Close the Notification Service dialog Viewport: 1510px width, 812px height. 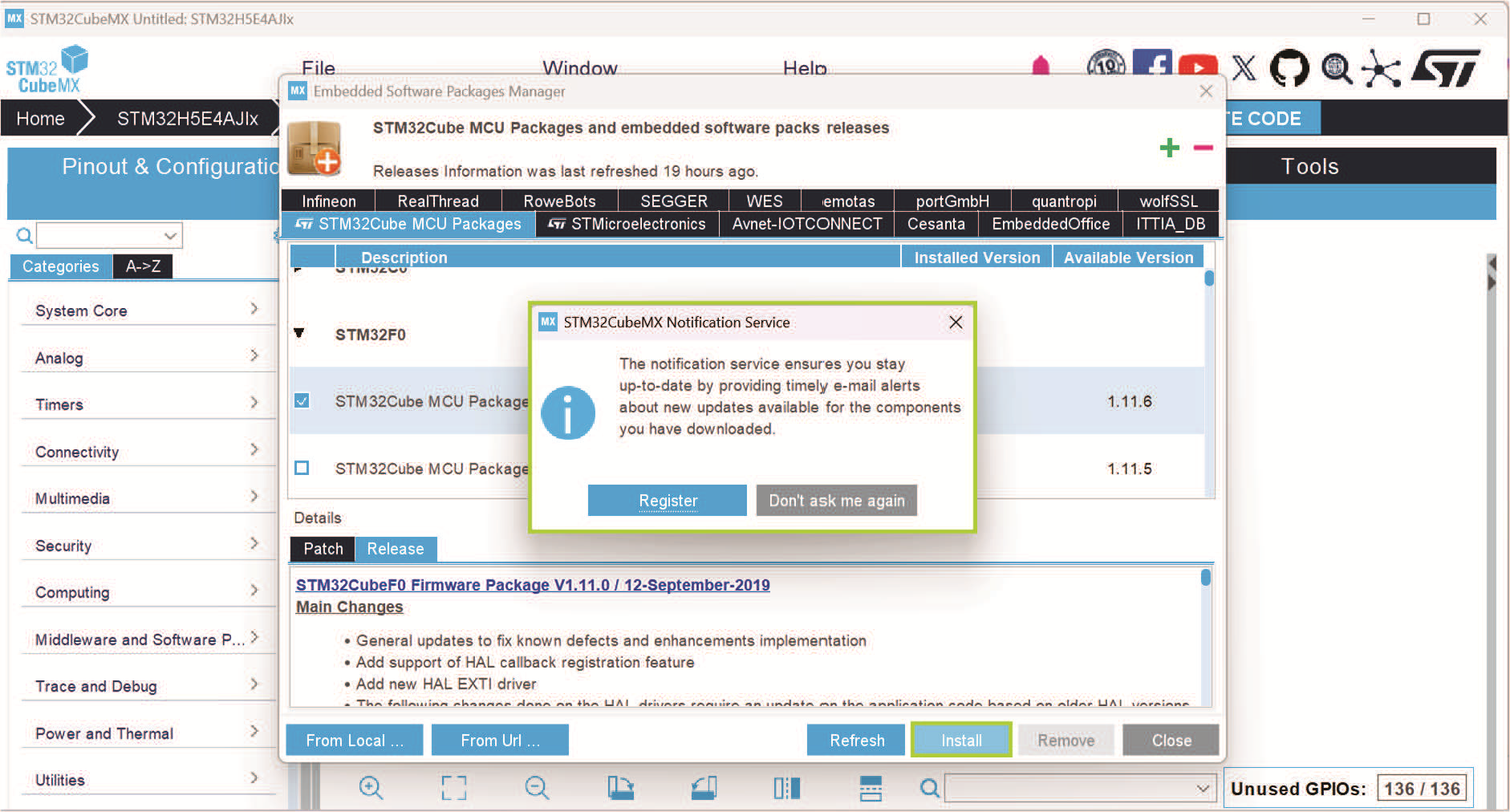coord(956,323)
